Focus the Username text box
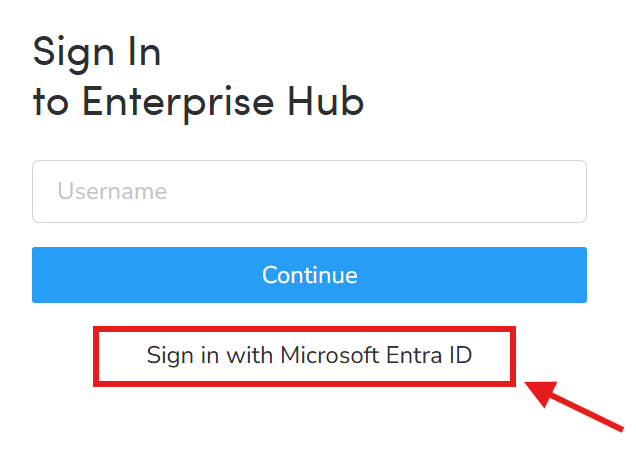Image resolution: width=636 pixels, height=454 pixels. [309, 191]
